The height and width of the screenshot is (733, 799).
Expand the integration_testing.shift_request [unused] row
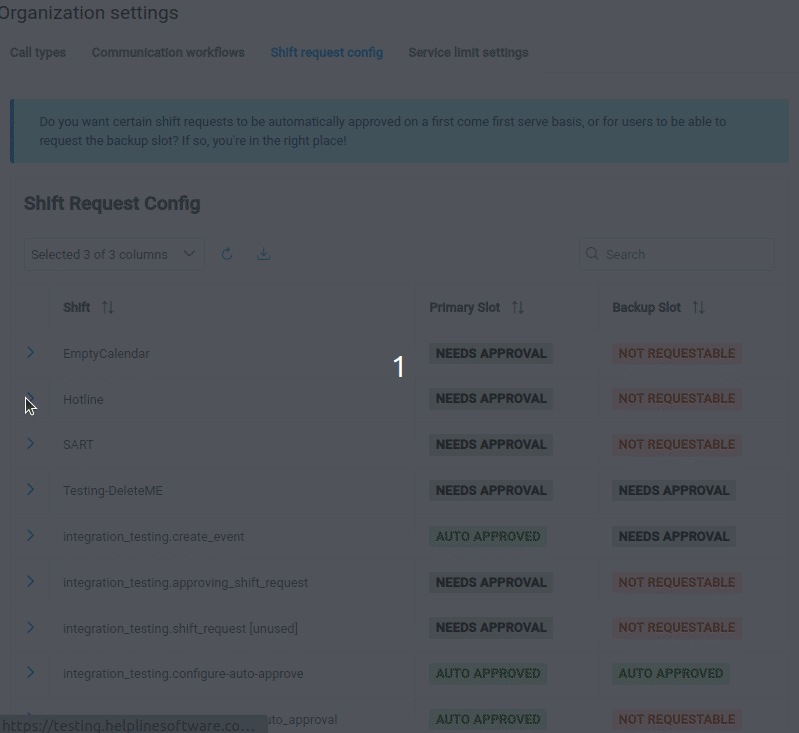tap(31, 627)
